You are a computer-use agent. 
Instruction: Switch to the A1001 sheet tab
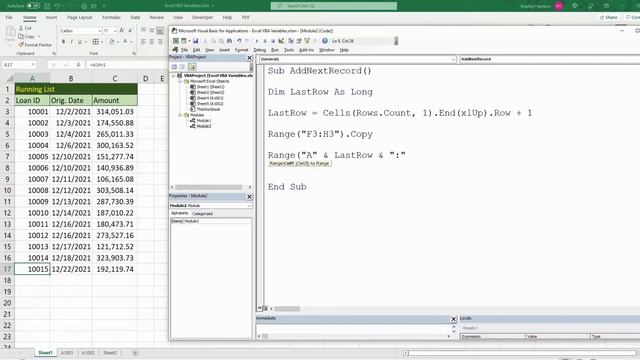[x=67, y=353]
